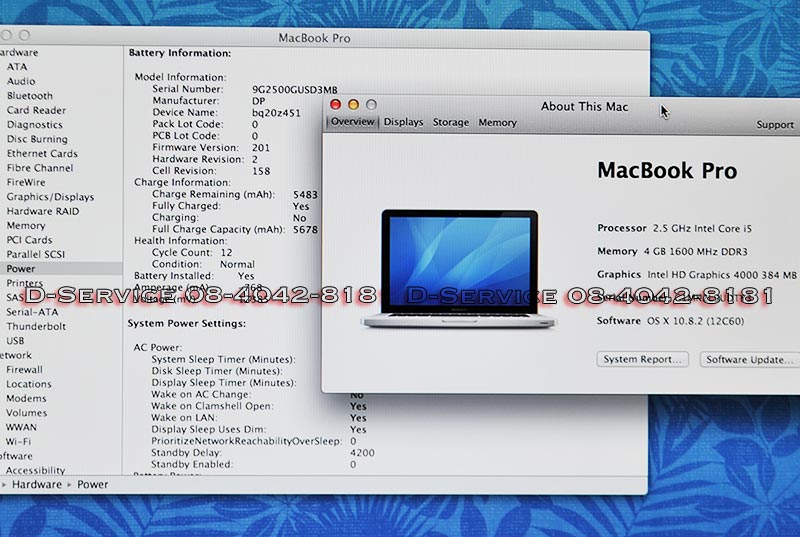Open Locations under Network
This screenshot has width=800, height=537.
29,384
